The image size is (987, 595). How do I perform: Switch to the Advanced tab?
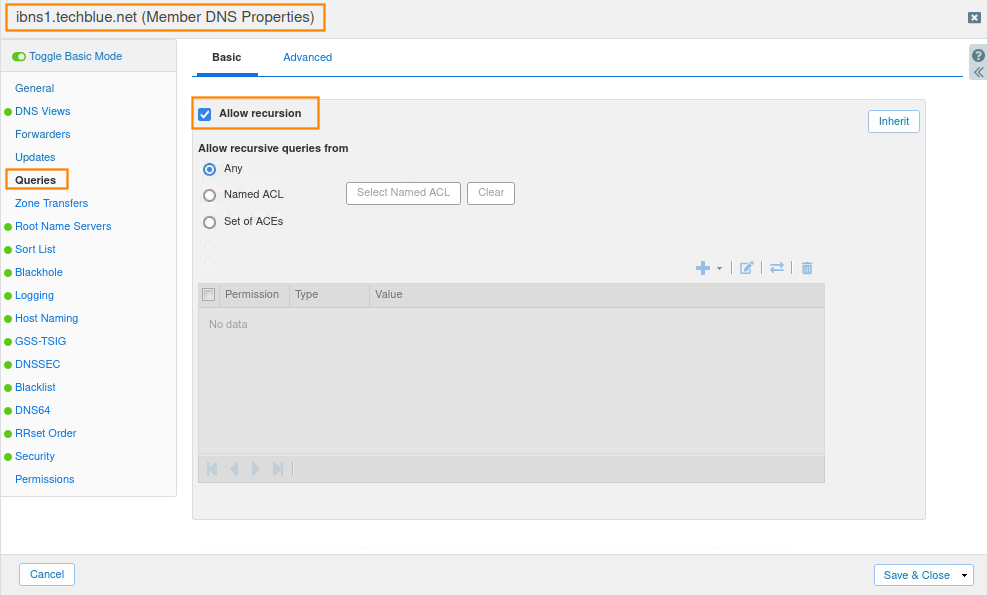click(x=307, y=58)
